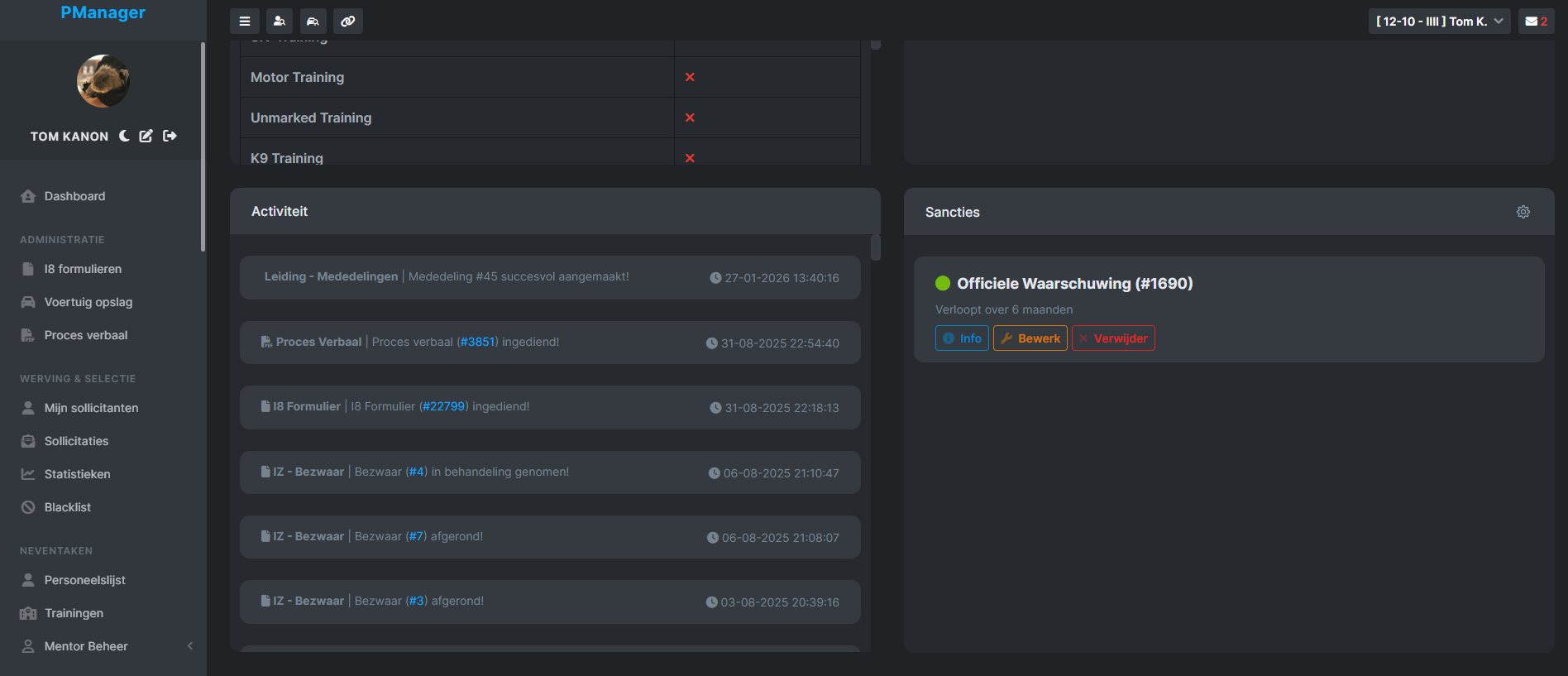This screenshot has width=1568, height=676.
Task: Open the vehicle search icon
Action: [313, 22]
